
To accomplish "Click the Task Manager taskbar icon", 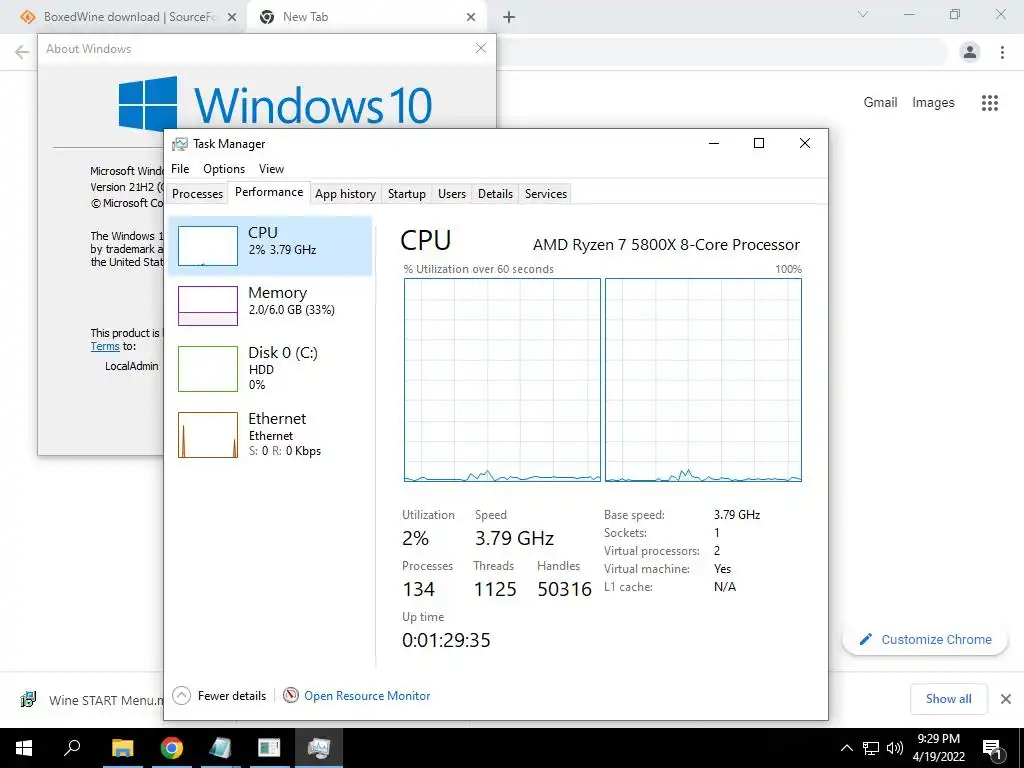I will [319, 748].
